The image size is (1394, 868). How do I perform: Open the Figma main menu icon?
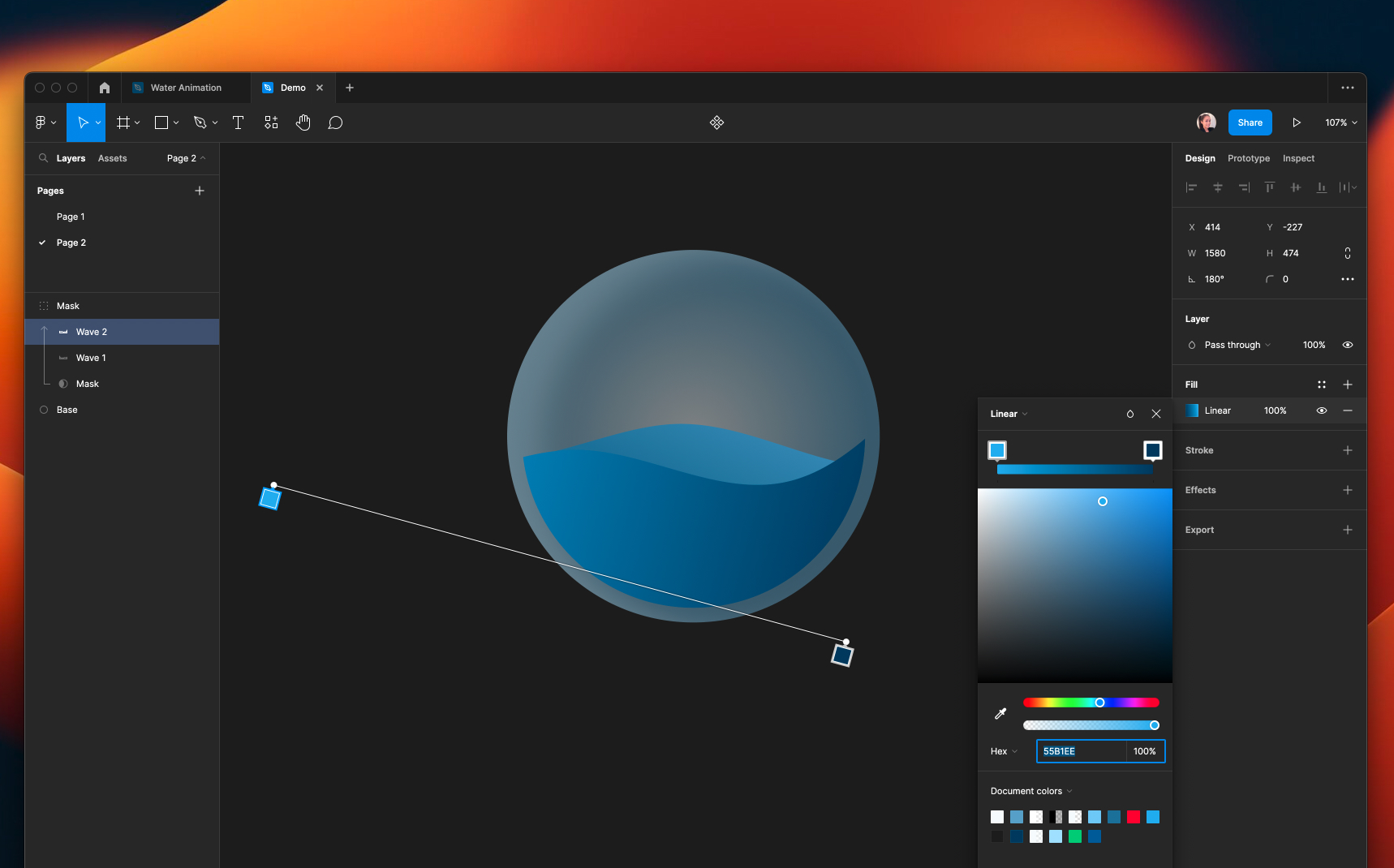pos(41,122)
